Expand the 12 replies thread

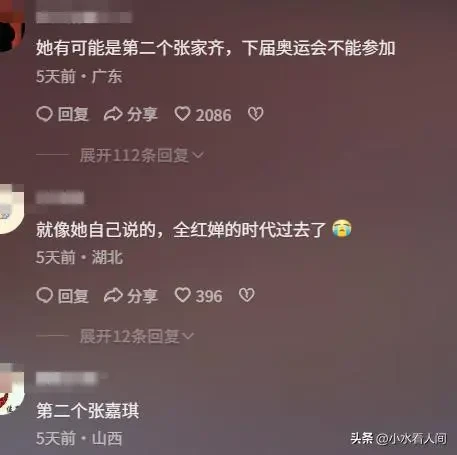tap(137, 336)
